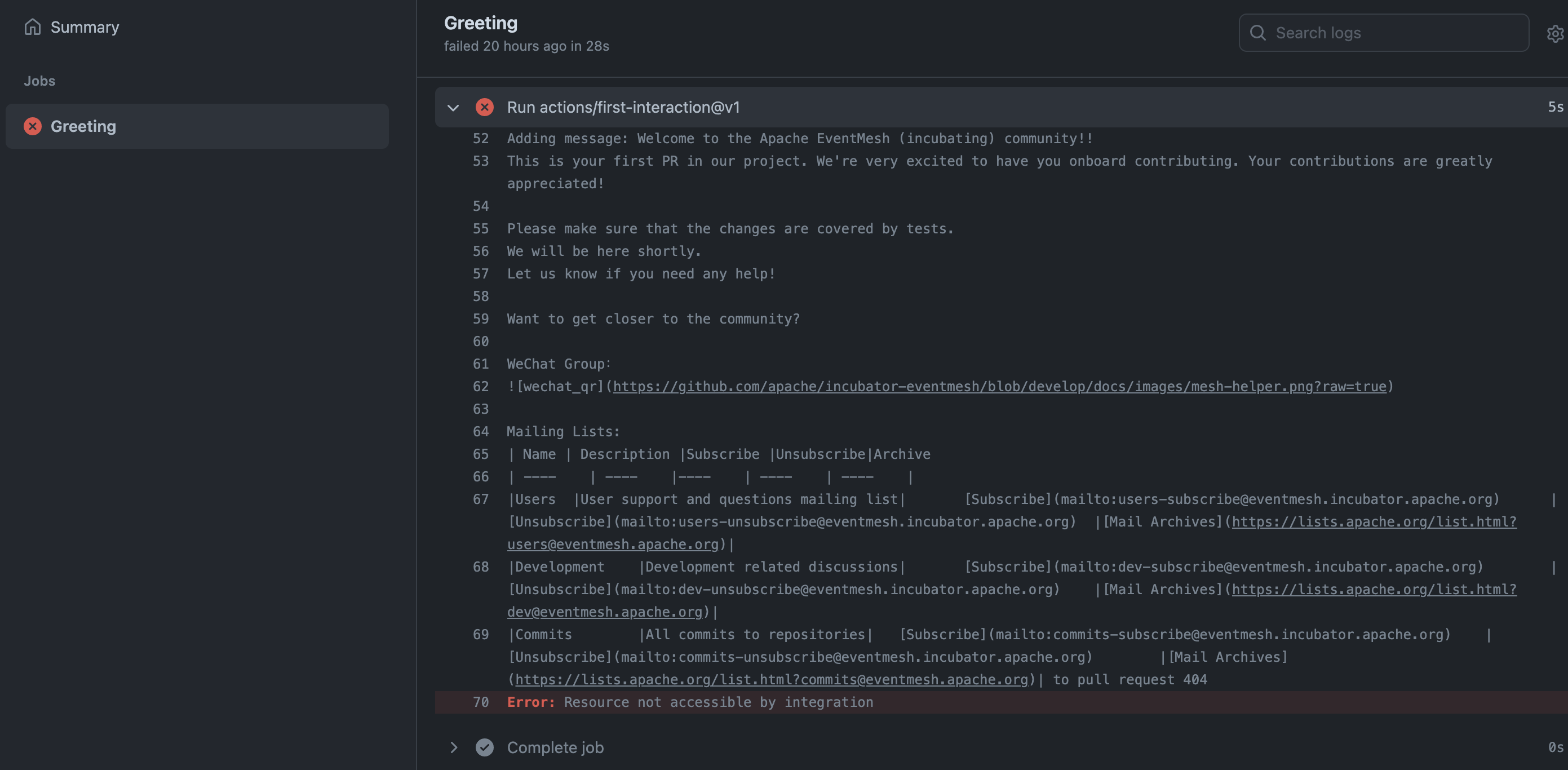Open the commits@eventmesh.apache.org archive link
Image resolution: width=1568 pixels, height=770 pixels.
770,679
